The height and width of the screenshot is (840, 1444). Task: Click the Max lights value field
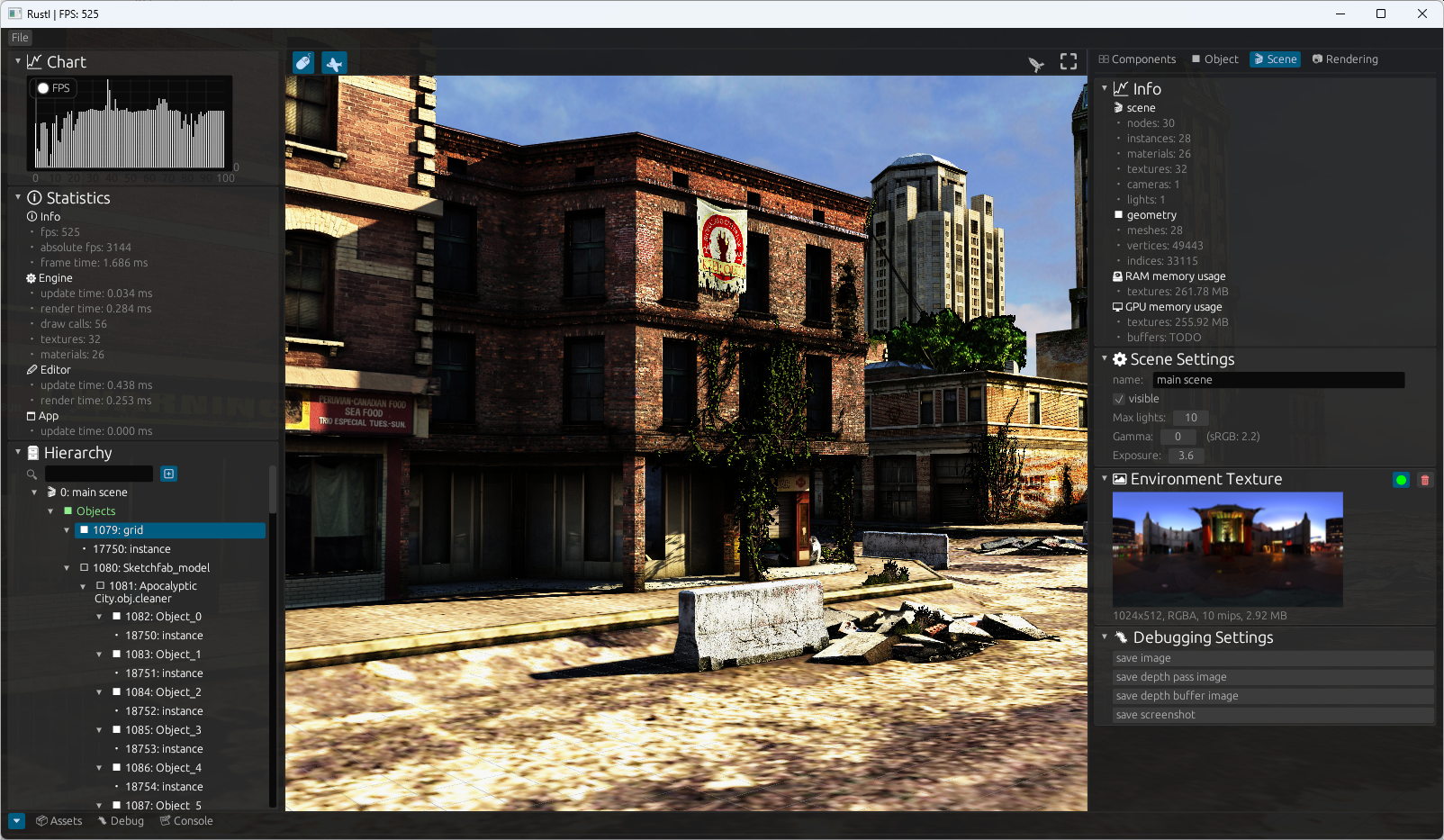tap(1191, 418)
